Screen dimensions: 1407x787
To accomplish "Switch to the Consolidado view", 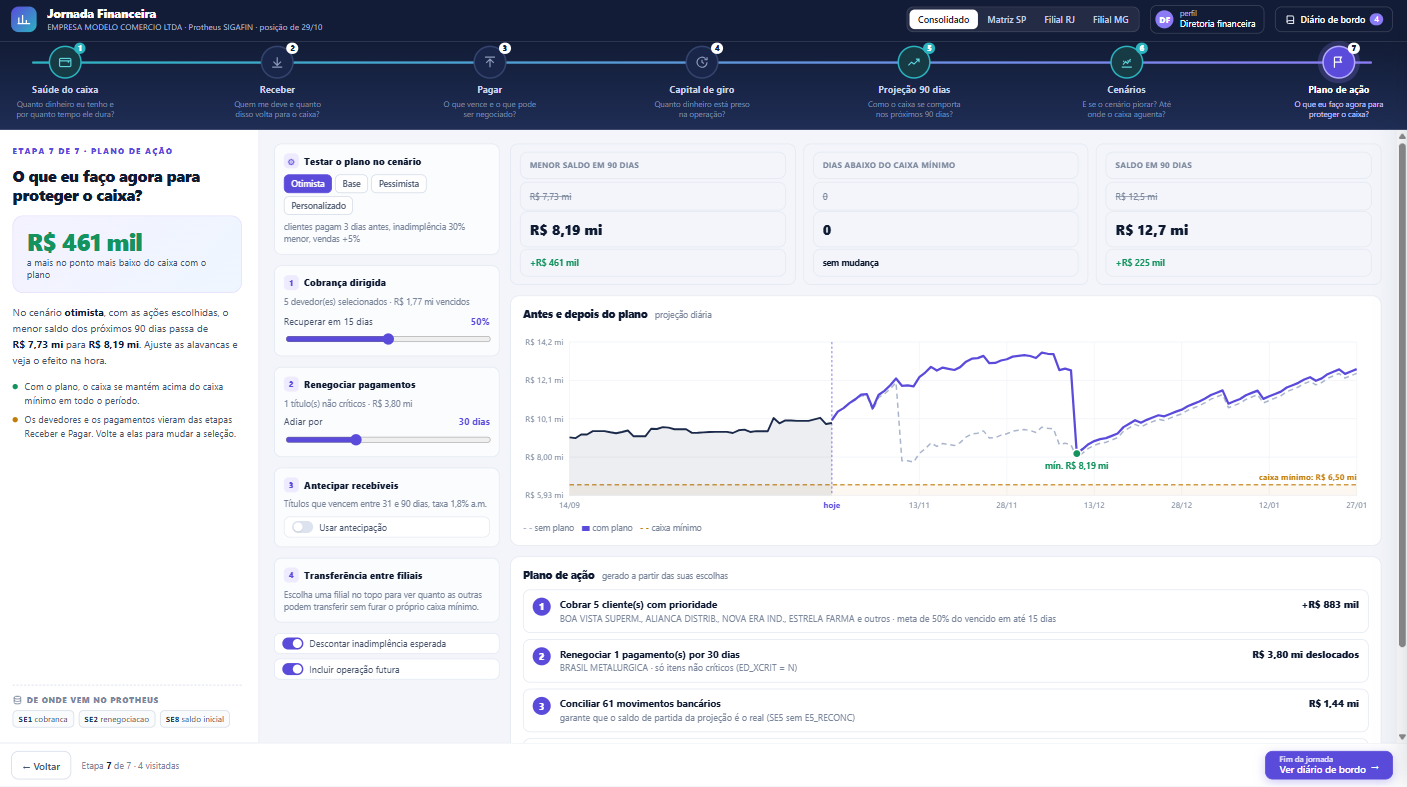I will 944,20.
